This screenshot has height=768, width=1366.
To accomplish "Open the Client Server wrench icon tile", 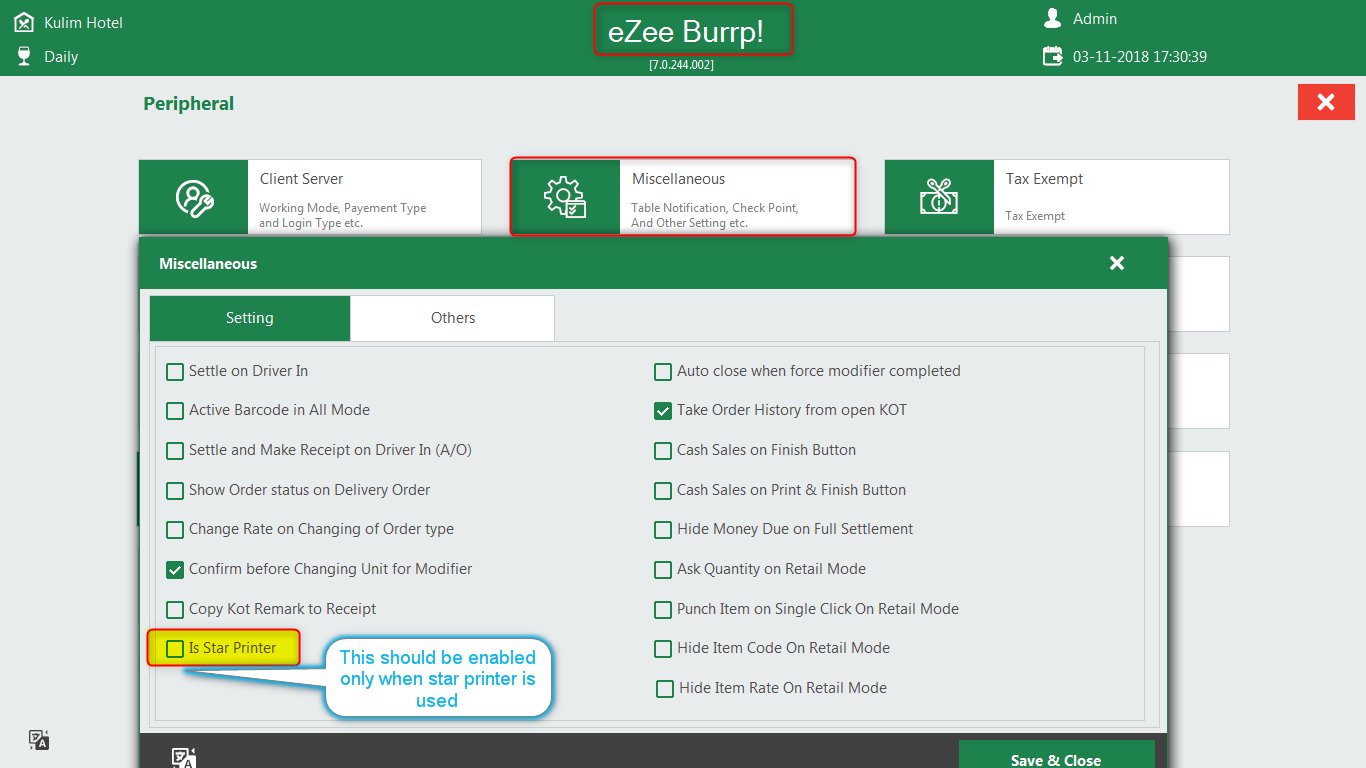I will (193, 198).
